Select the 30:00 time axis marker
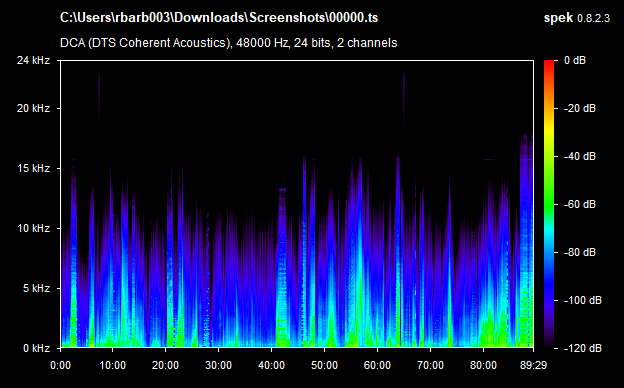The height and width of the screenshot is (388, 624). tap(218, 365)
